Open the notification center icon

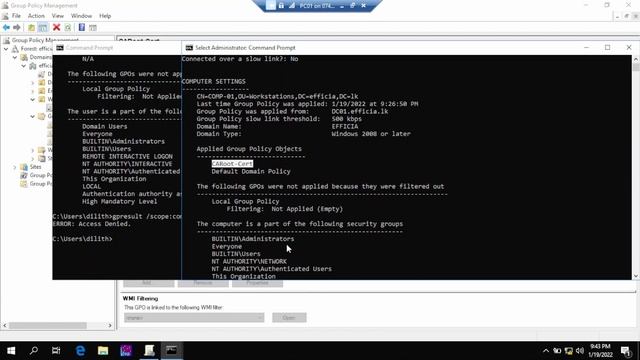626,351
